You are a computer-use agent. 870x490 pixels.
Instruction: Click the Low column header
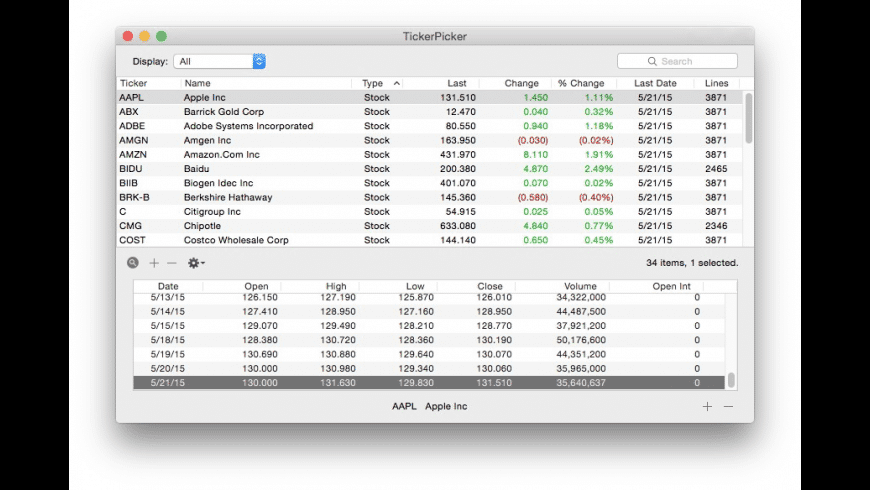coord(415,286)
